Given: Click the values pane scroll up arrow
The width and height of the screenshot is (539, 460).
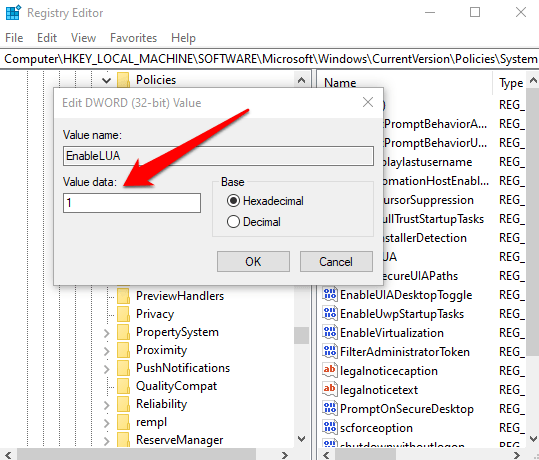Looking at the screenshot, I should (533, 80).
